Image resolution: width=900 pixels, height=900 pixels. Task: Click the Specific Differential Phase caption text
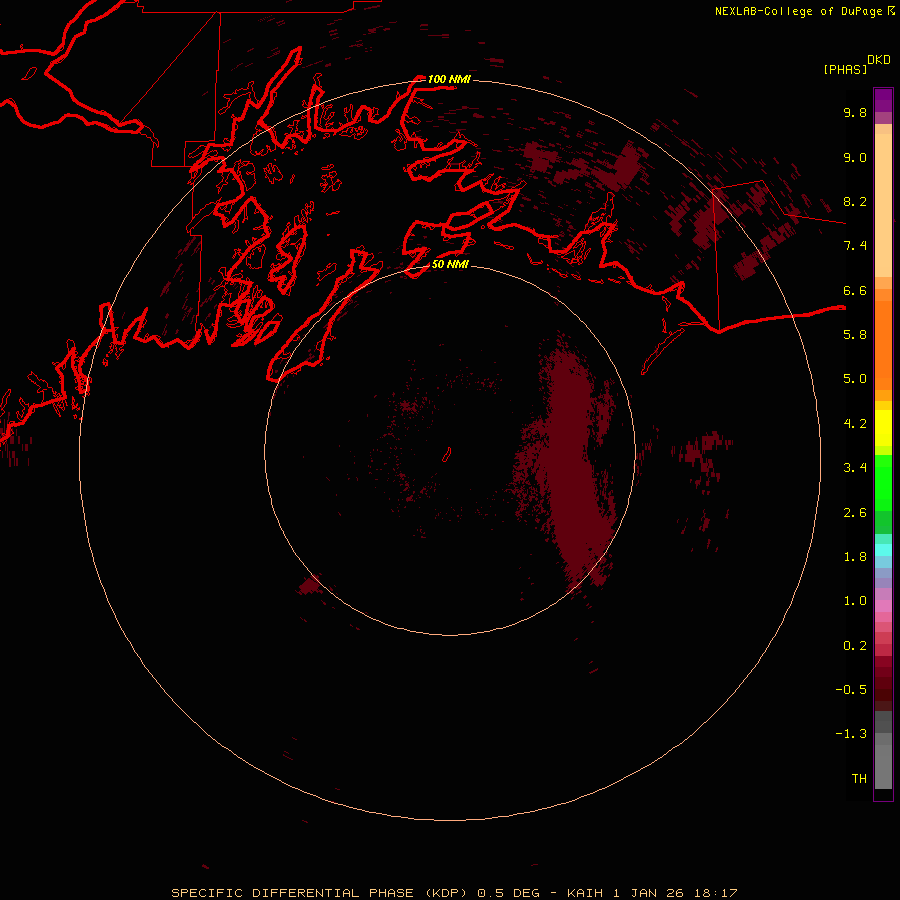click(x=454, y=893)
